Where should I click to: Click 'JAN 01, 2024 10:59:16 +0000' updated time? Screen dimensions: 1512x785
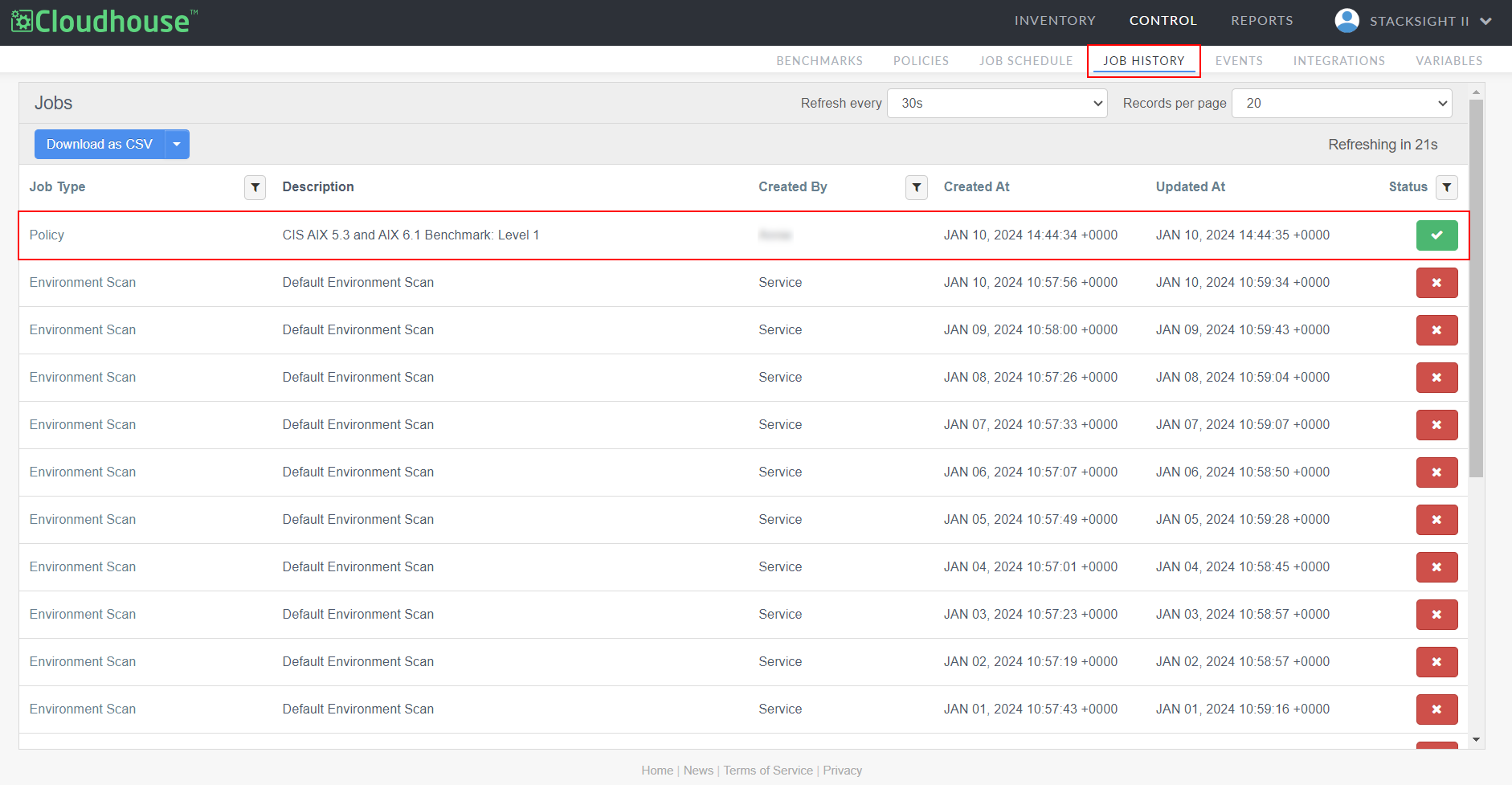click(1243, 709)
